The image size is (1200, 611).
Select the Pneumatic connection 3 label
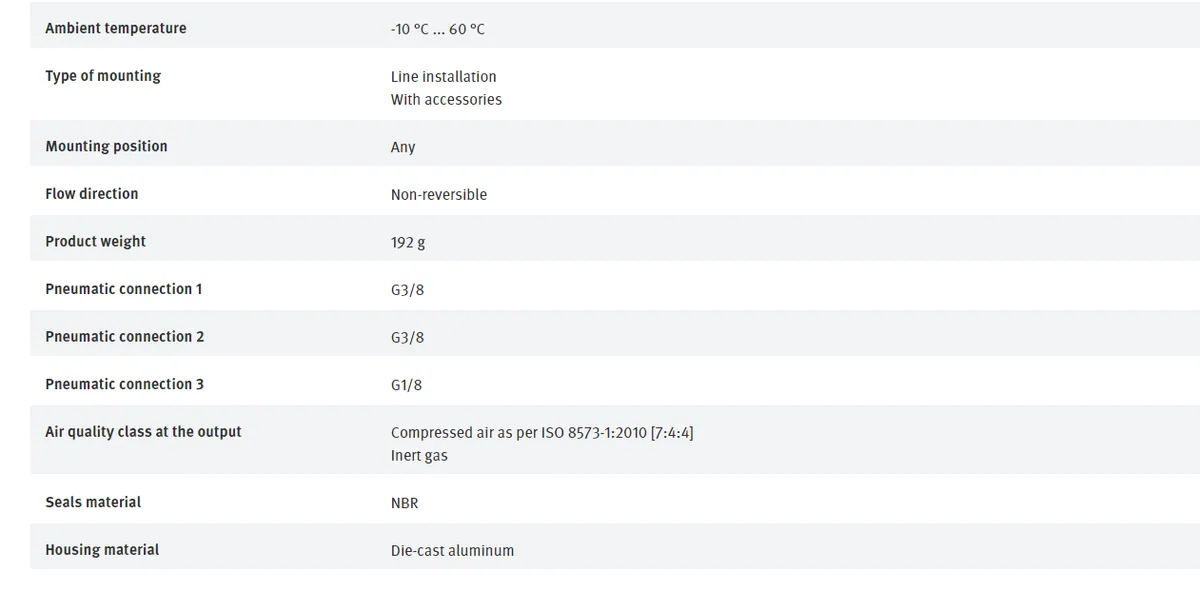[x=125, y=384]
